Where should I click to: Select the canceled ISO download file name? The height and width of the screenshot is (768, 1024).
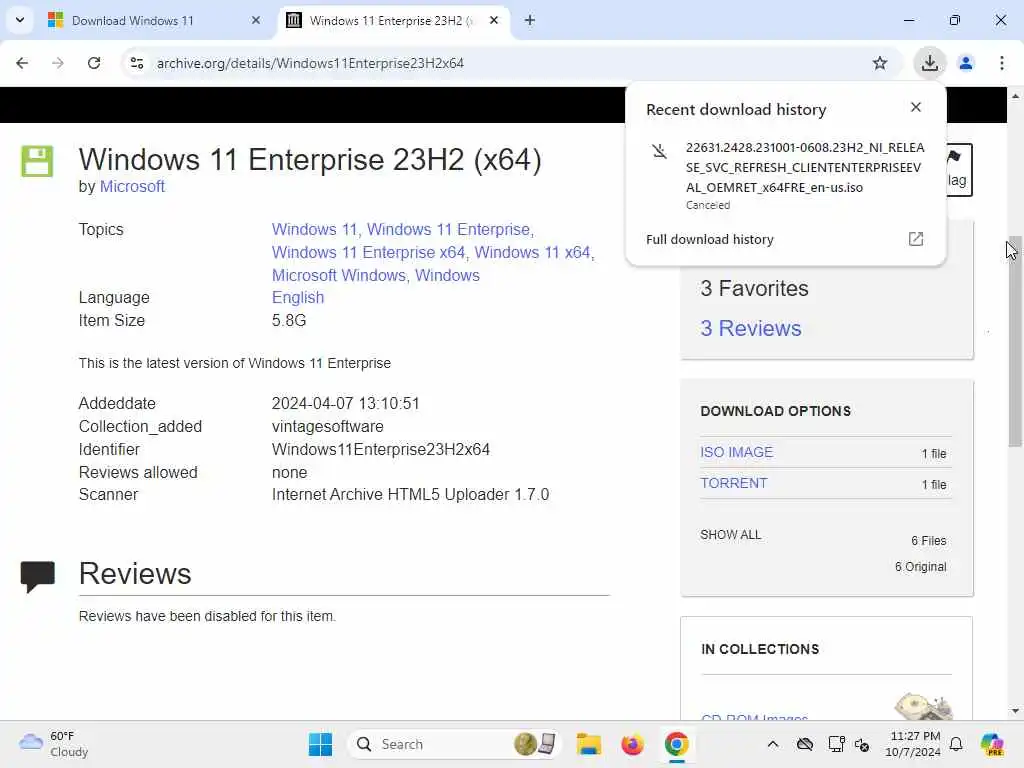tap(805, 168)
